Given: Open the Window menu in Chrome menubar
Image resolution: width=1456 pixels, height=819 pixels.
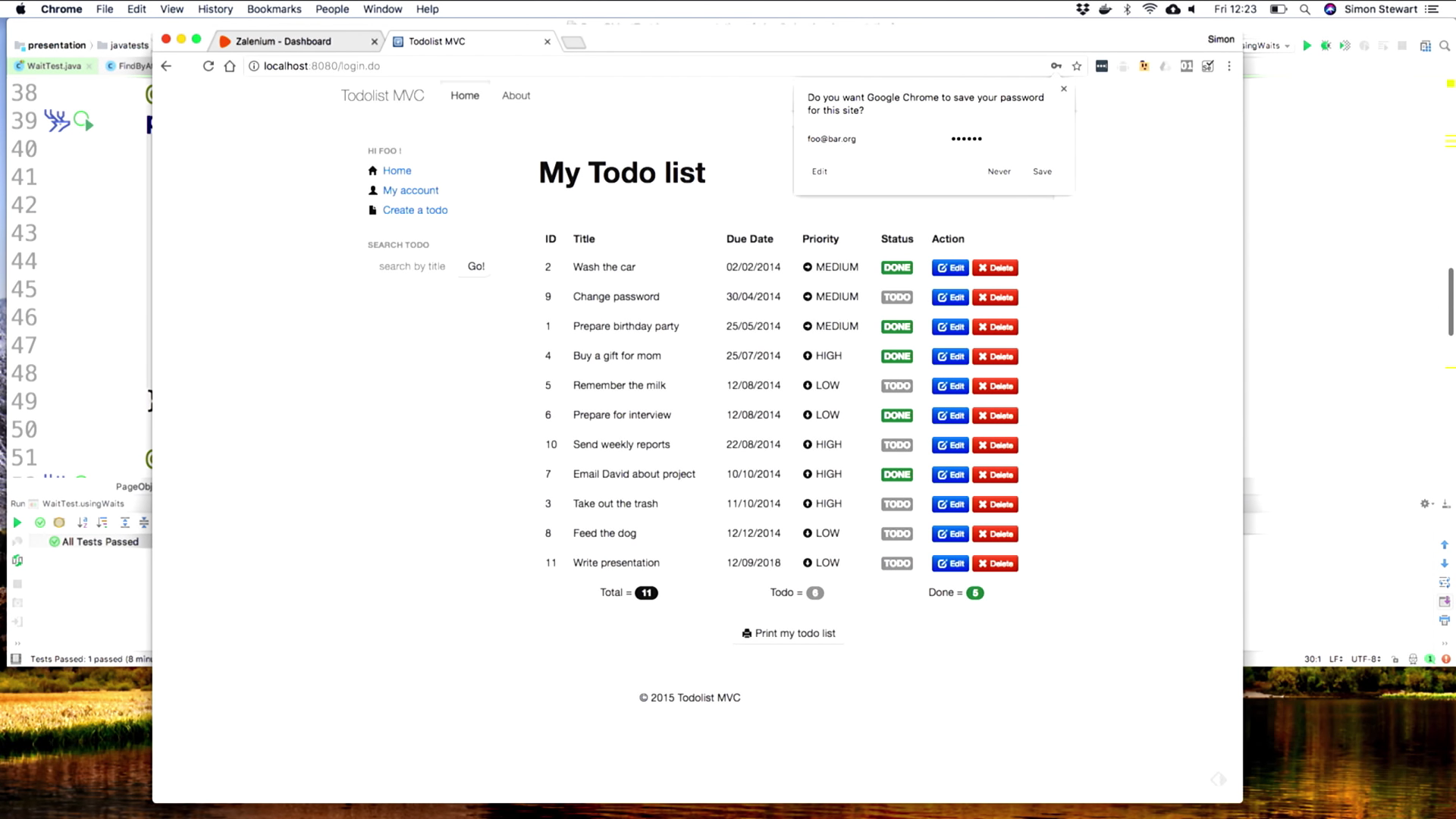Looking at the screenshot, I should point(383,9).
